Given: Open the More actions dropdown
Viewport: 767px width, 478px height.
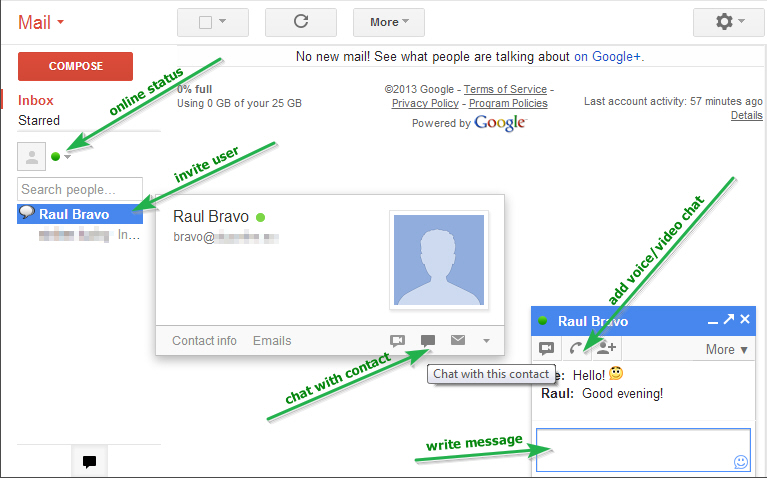Looking at the screenshot, I should pos(389,22).
